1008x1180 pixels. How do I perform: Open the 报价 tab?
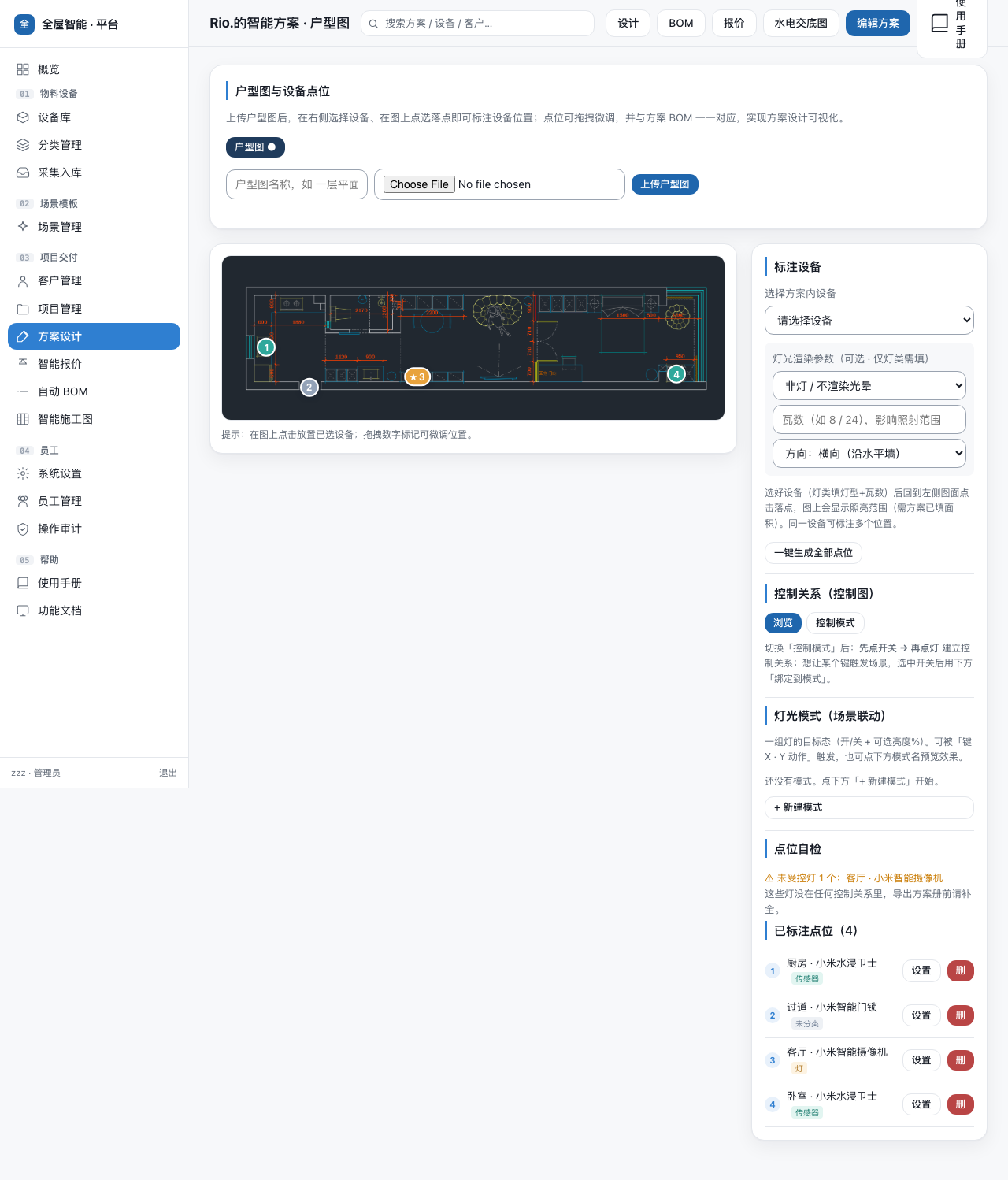[734, 24]
